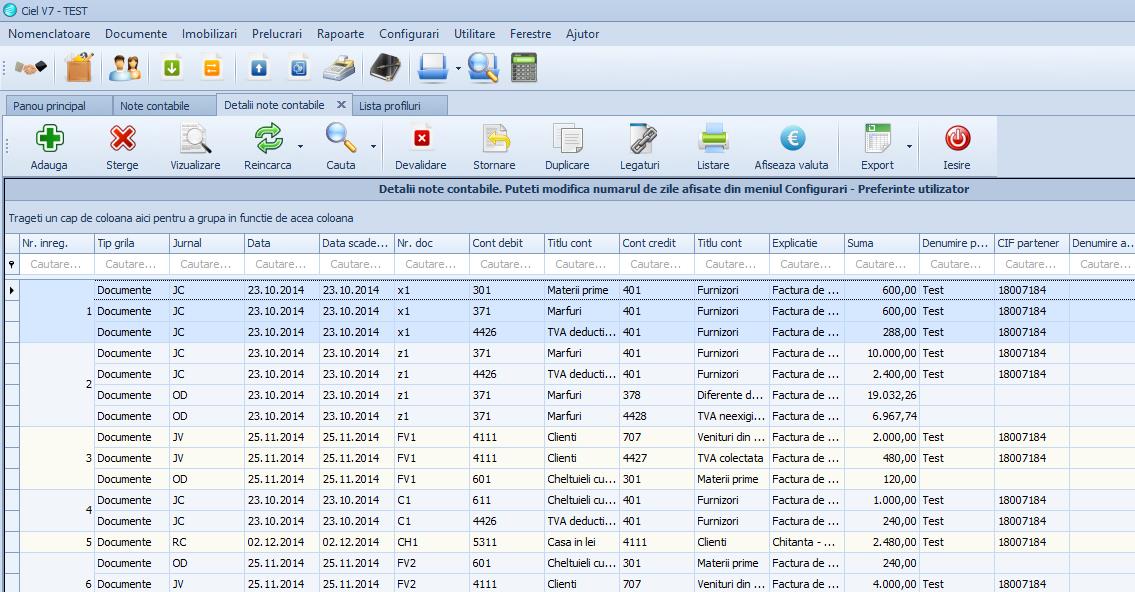
Task: Open the handshake partners icon
Action: [x=31, y=68]
